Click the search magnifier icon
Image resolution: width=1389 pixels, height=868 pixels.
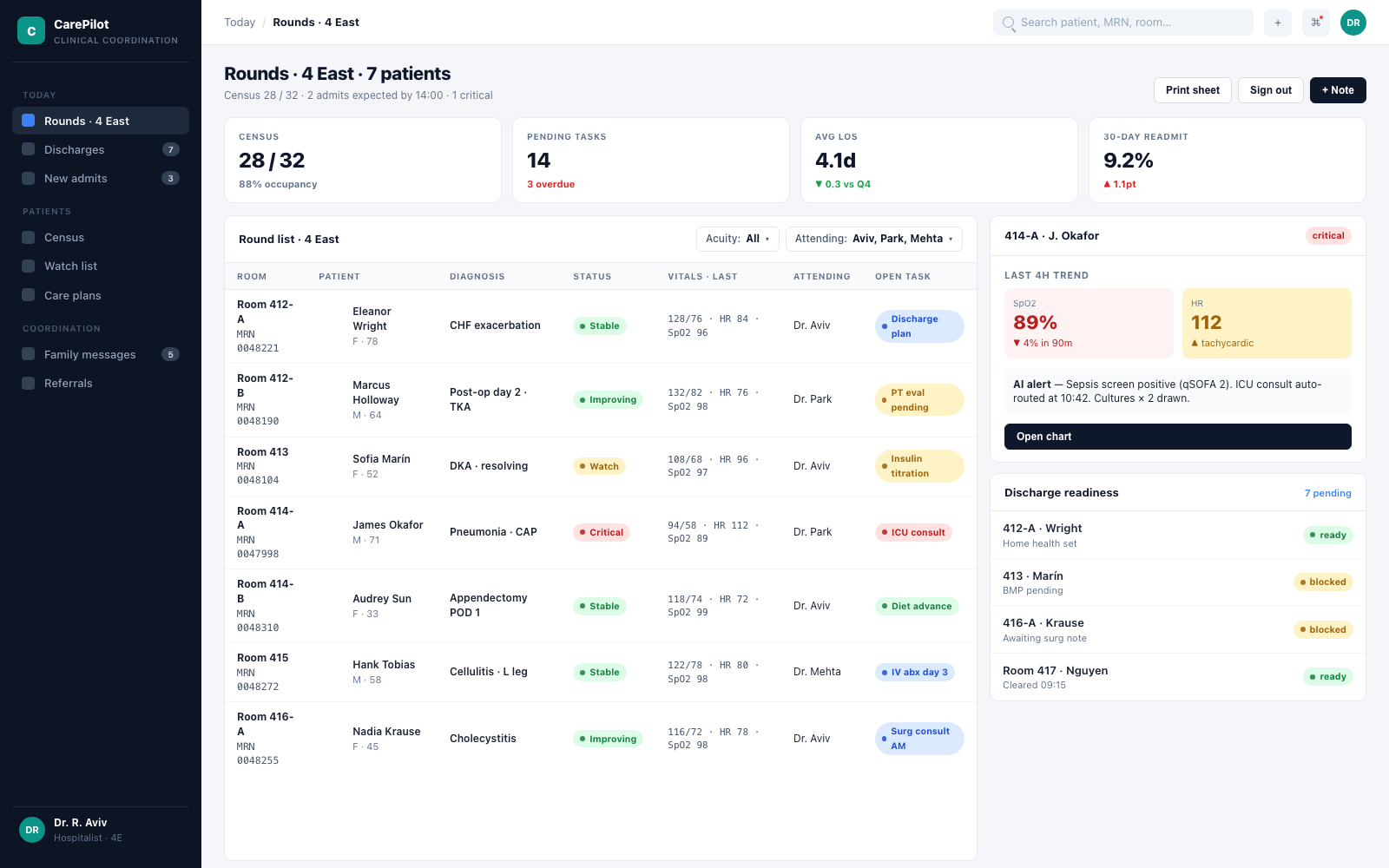click(1008, 23)
